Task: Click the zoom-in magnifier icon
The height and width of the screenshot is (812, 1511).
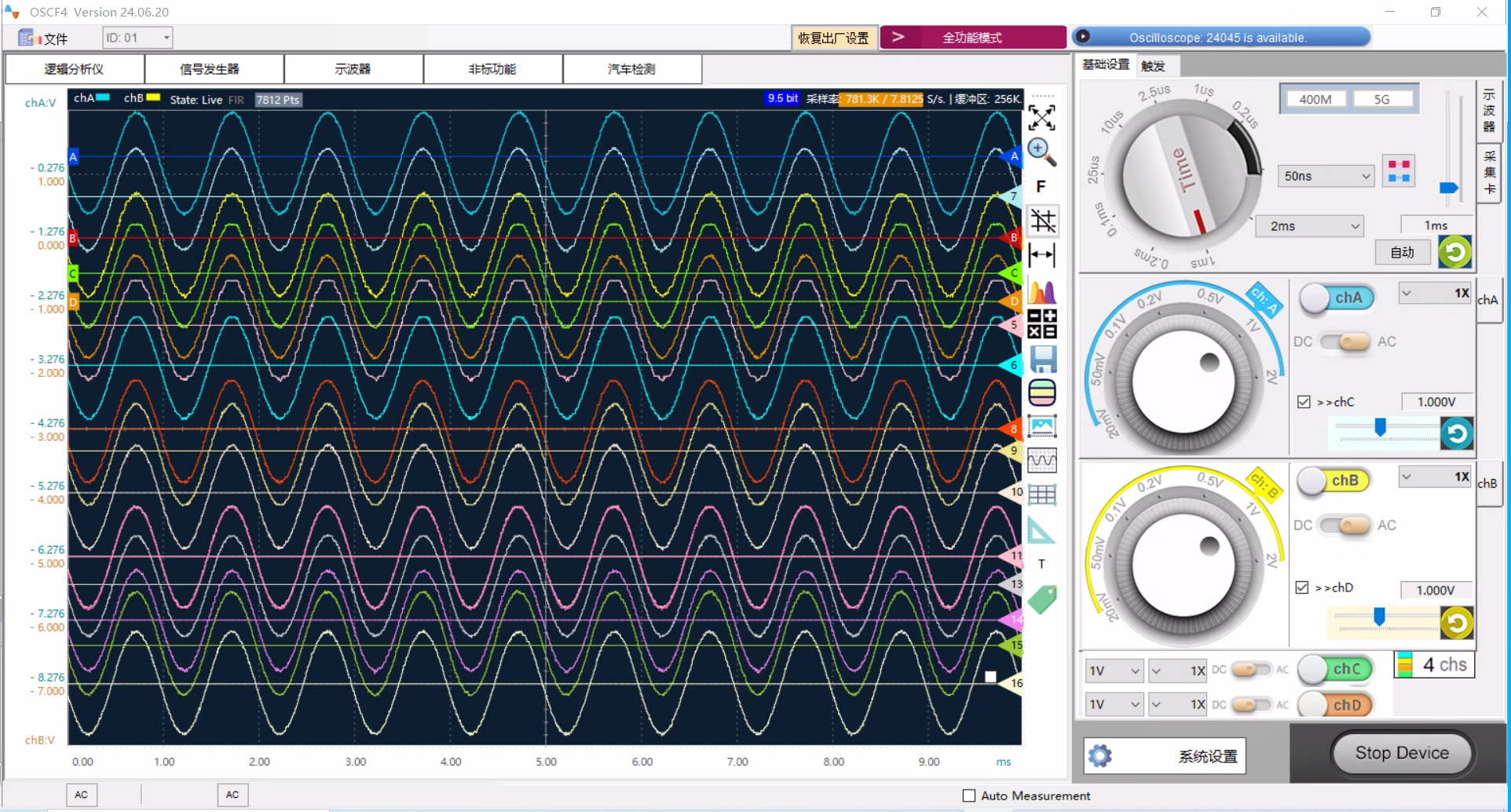Action: pyautogui.click(x=1041, y=152)
